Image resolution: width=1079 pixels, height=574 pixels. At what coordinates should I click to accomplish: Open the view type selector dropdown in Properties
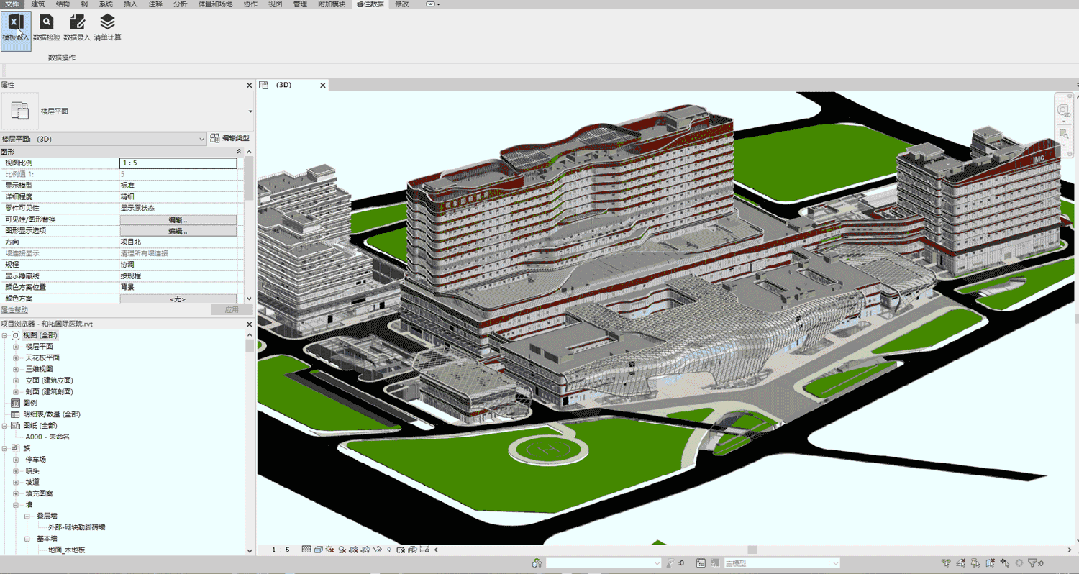[x=249, y=111]
